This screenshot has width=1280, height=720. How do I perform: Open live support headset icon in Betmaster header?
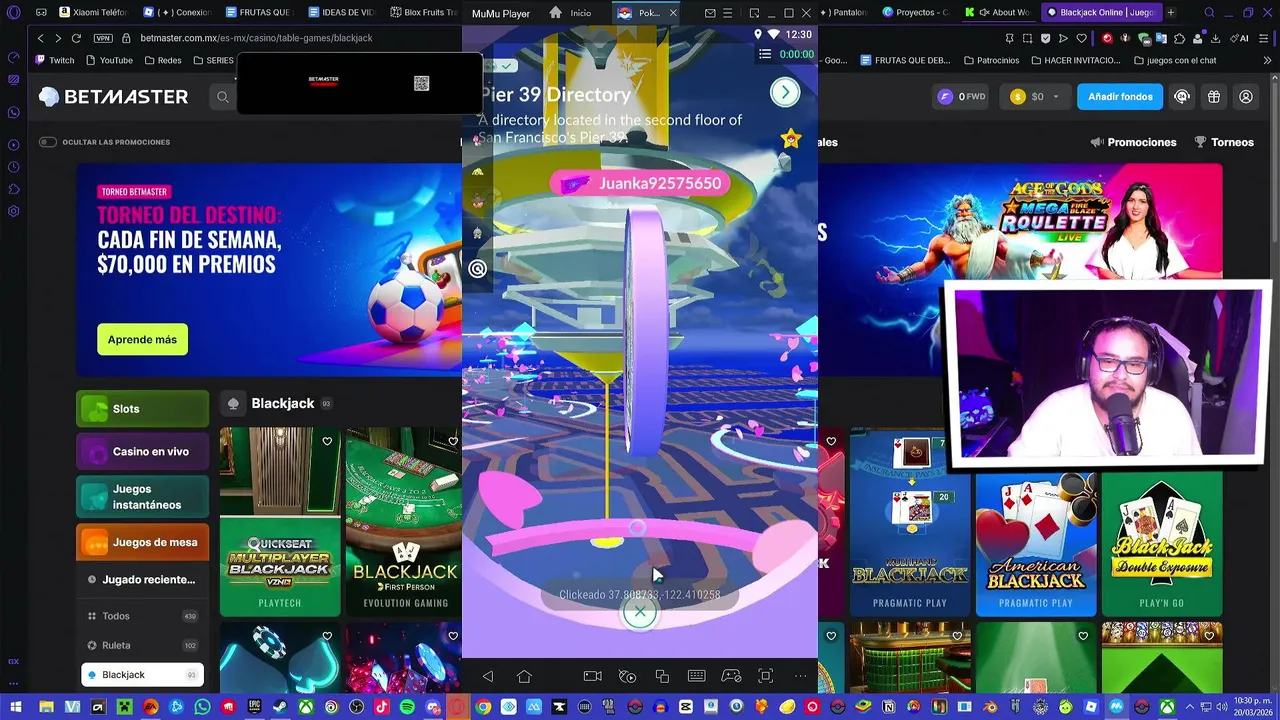1182,97
